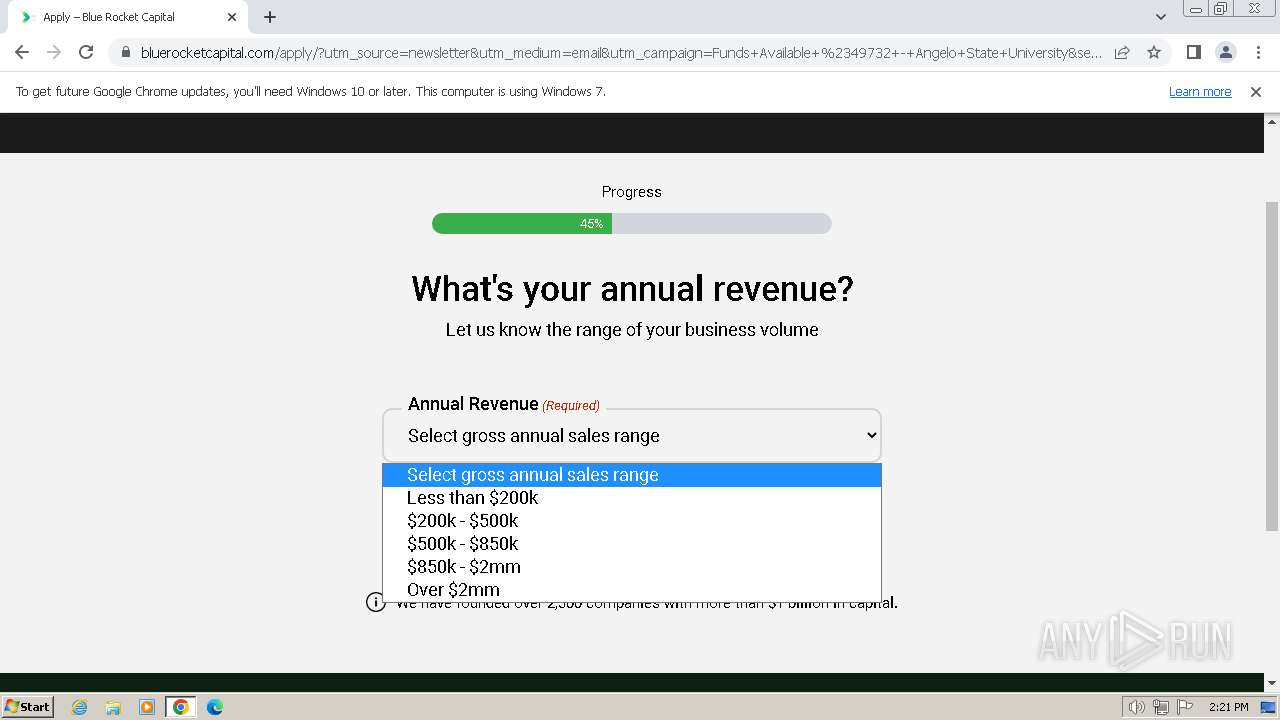Screen dimensions: 1280x720
Task: Open Windows Explorer folder from taskbar
Action: pos(113,707)
